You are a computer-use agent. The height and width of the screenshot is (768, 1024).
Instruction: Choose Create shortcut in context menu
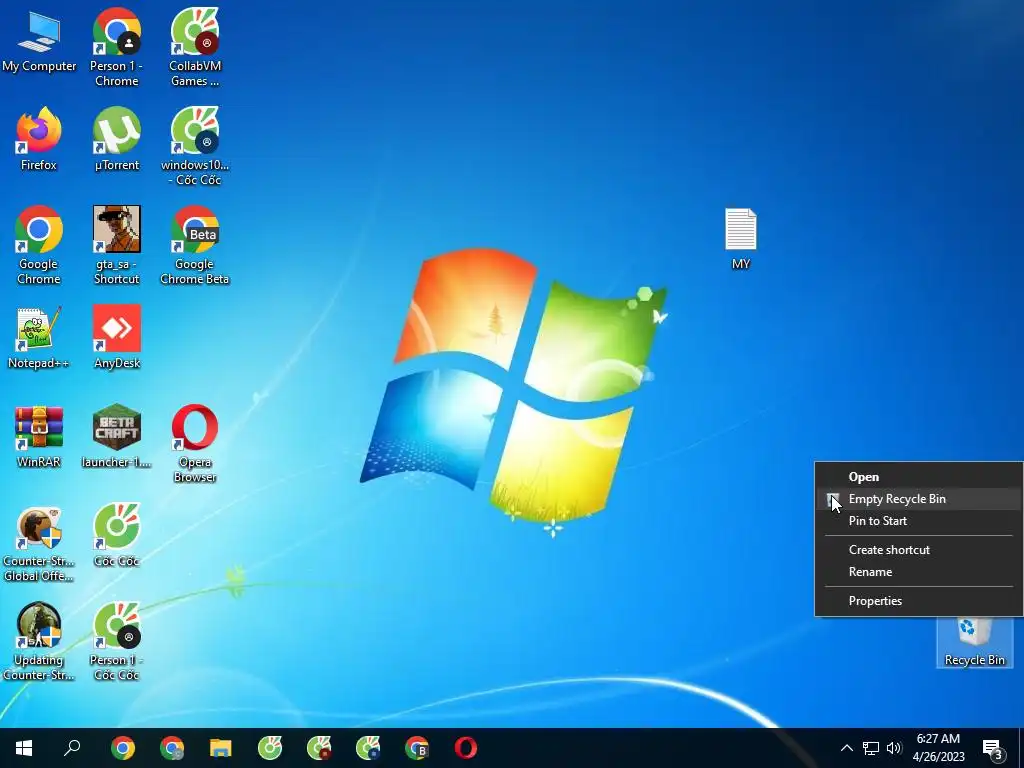(x=918, y=550)
